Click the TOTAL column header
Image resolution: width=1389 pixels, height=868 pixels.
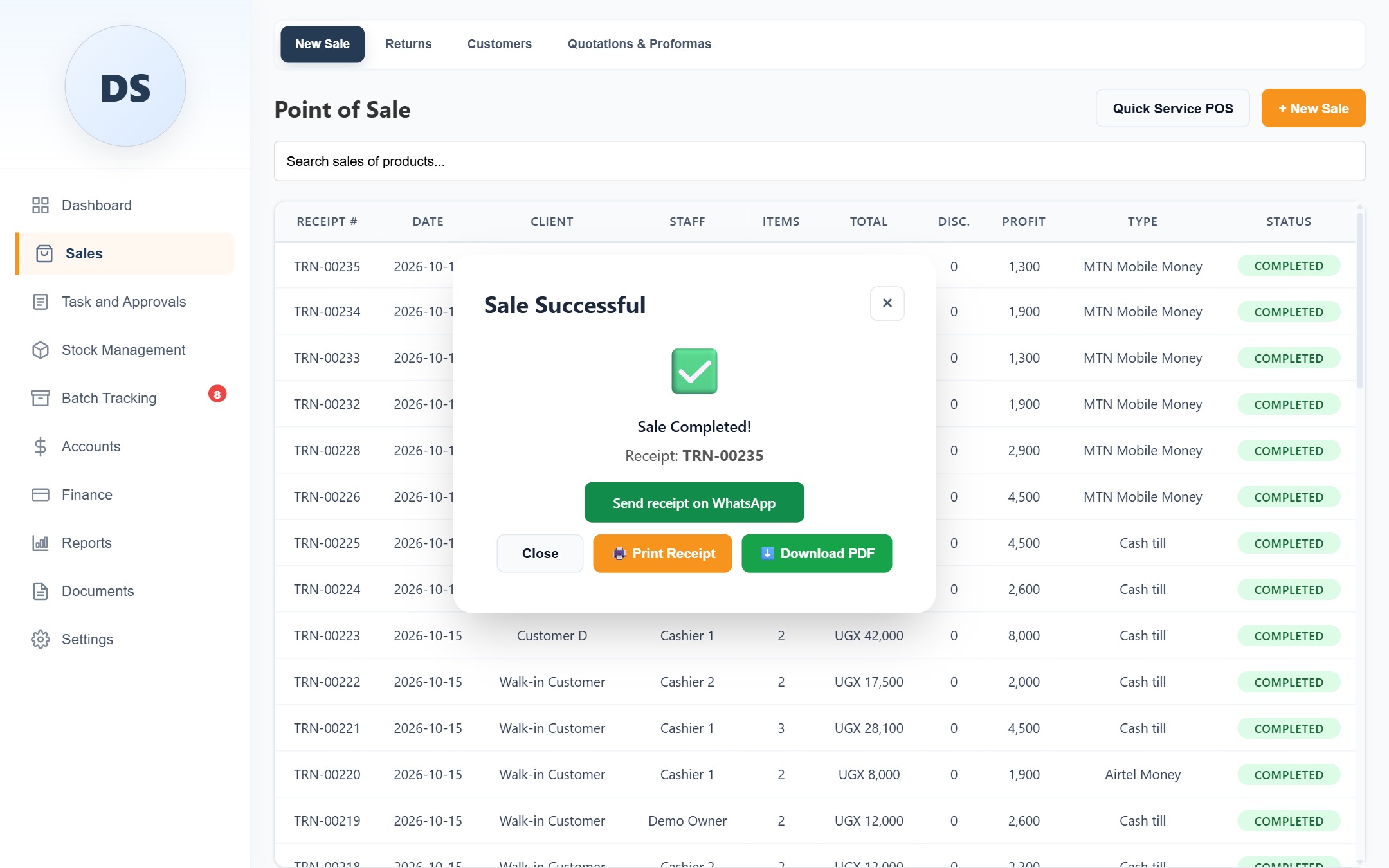click(x=869, y=221)
